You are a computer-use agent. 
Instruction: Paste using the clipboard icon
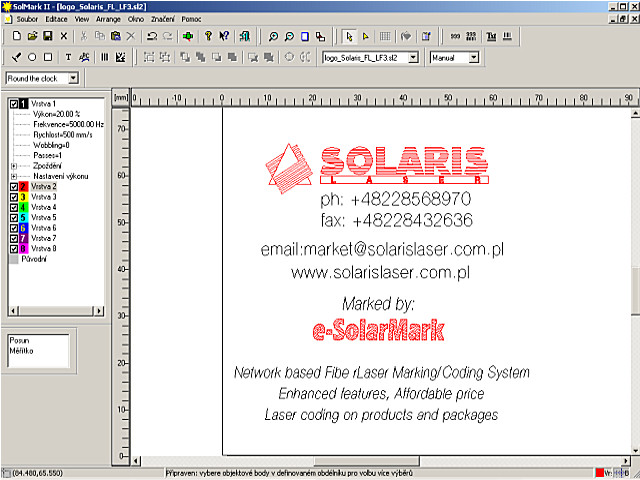coord(116,36)
